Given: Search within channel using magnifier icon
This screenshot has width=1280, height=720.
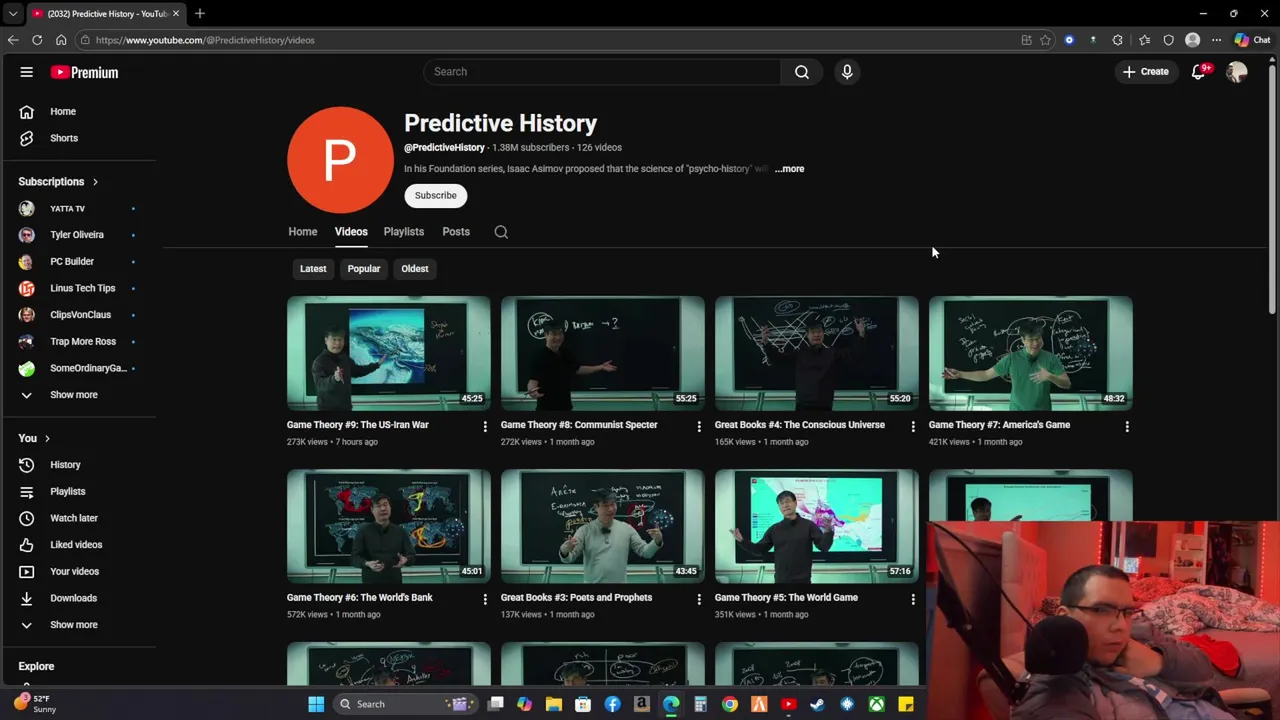Looking at the screenshot, I should [501, 232].
